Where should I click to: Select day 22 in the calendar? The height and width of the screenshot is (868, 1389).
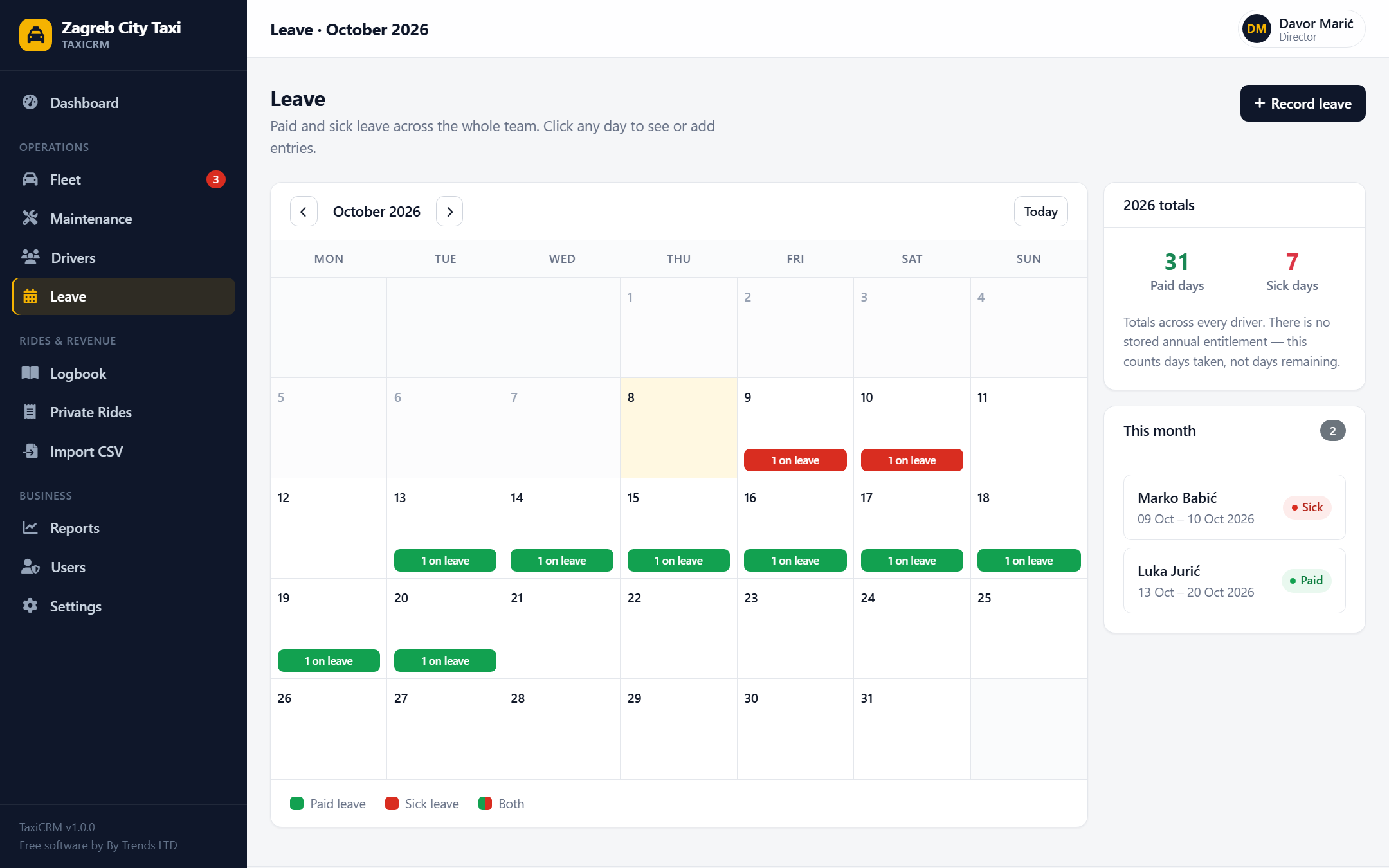[x=678, y=629]
